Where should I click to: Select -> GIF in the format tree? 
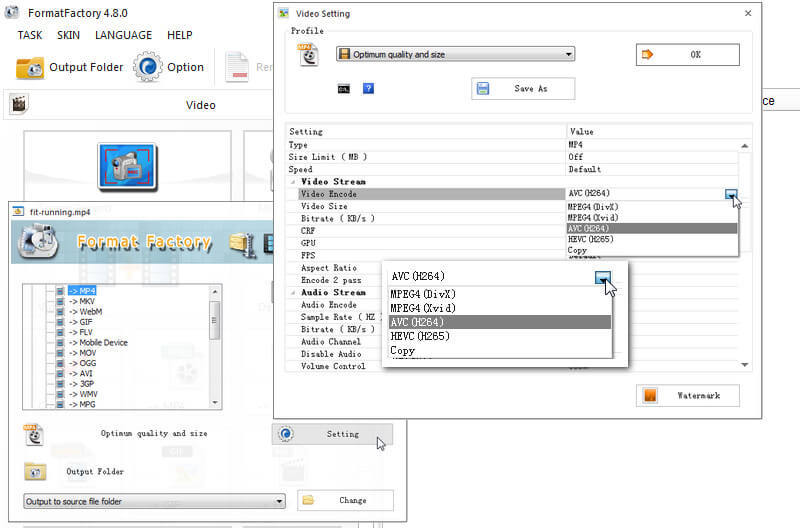[x=81, y=322]
